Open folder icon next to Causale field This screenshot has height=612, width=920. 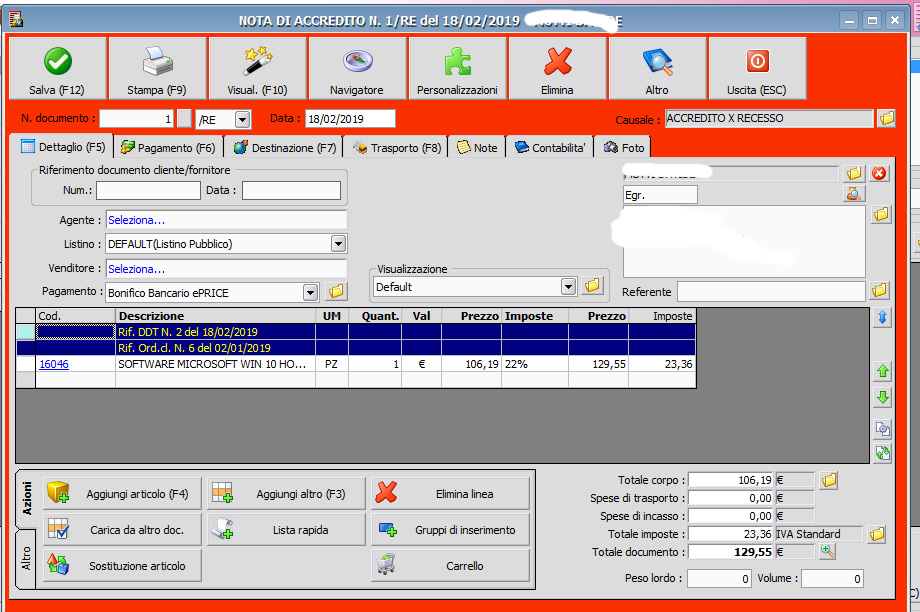pyautogui.click(x=887, y=119)
